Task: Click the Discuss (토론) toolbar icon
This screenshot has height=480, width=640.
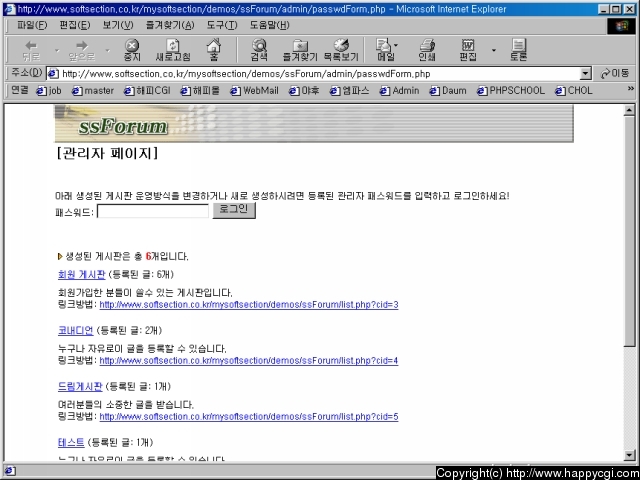Action: coord(518,50)
